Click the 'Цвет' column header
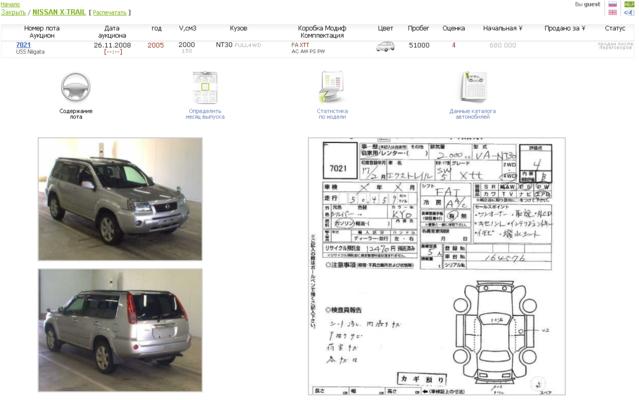639x400 pixels. pyautogui.click(x=385, y=28)
